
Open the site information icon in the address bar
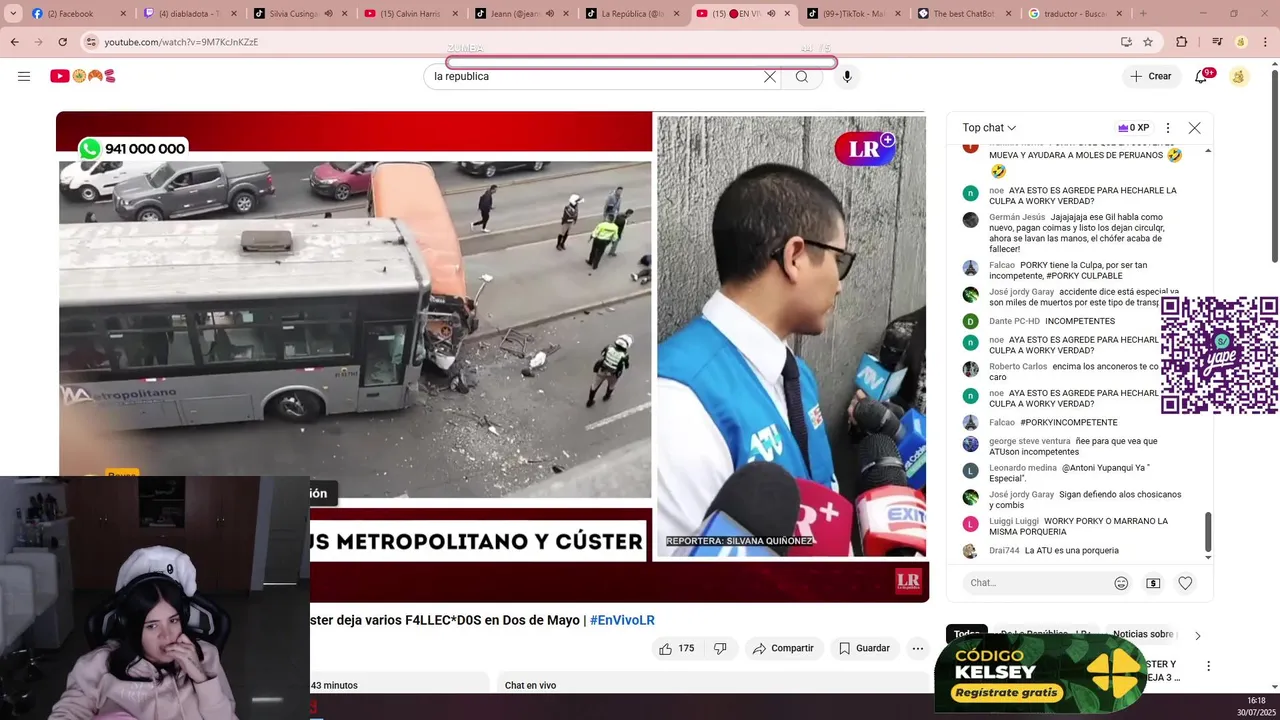[91, 42]
